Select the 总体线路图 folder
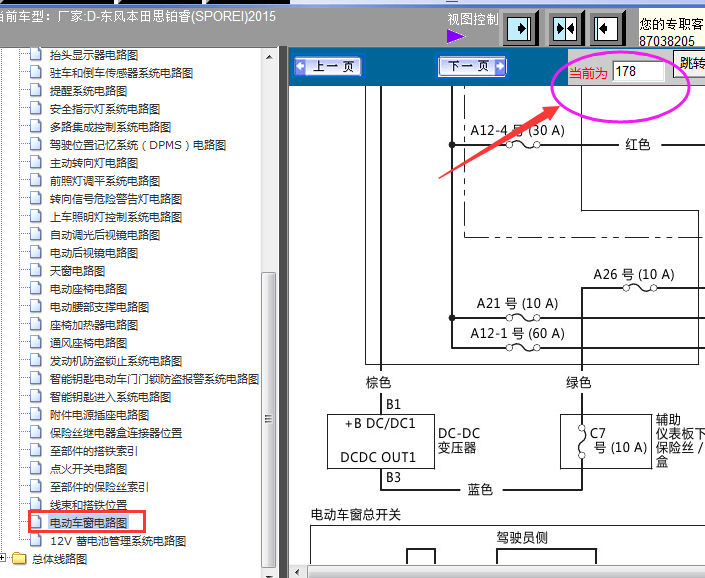705x578 pixels. tap(59, 559)
